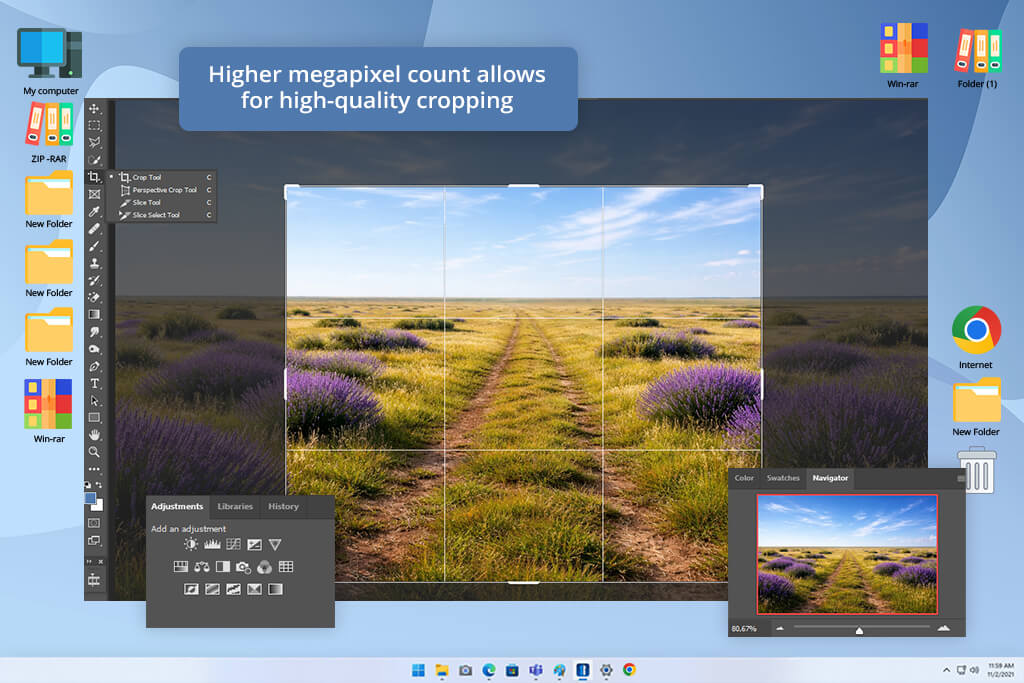This screenshot has width=1024, height=683.
Task: Add a Black & White adjustment
Action: [223, 567]
